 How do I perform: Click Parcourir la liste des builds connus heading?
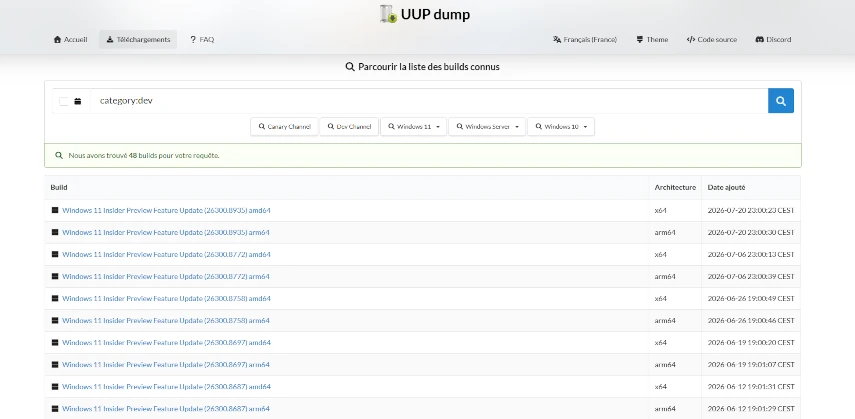point(423,67)
